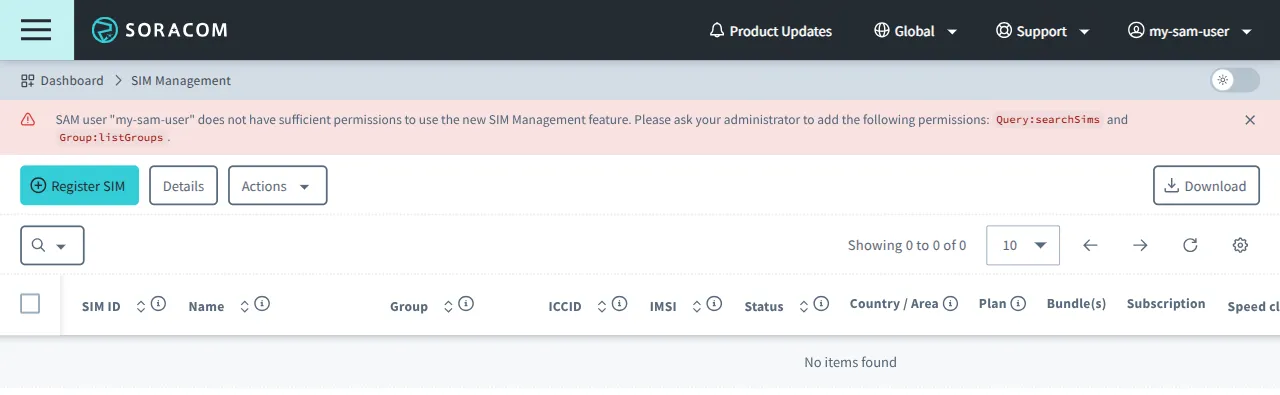The image size is (1280, 395).
Task: Click the No items found message
Action: pyautogui.click(x=851, y=362)
